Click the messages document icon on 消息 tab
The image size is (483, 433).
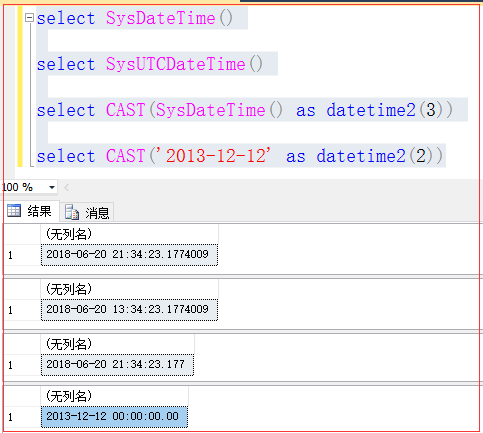pyautogui.click(x=72, y=212)
